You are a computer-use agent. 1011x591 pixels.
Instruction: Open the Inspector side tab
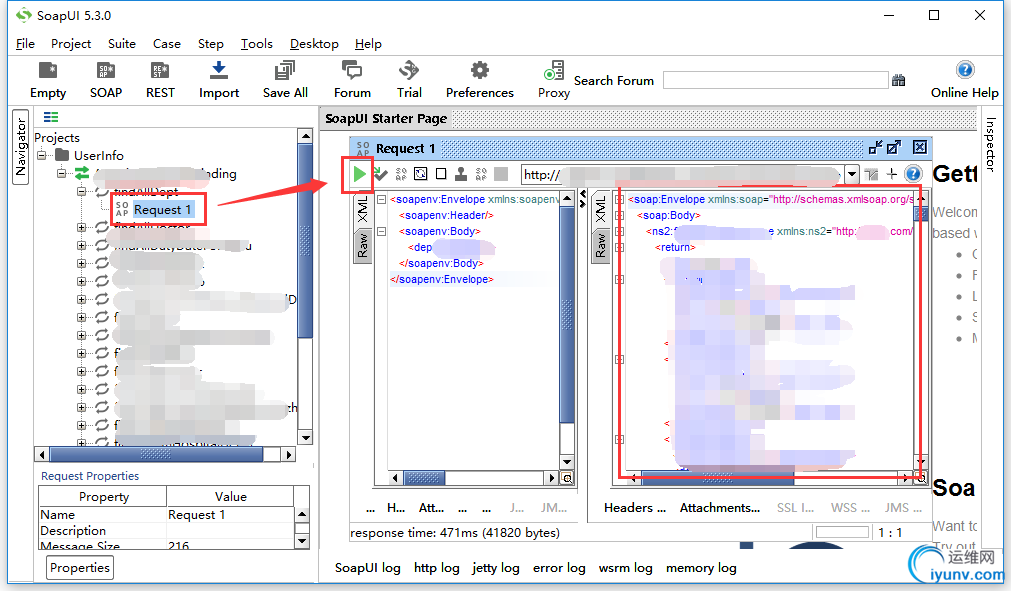[990, 144]
